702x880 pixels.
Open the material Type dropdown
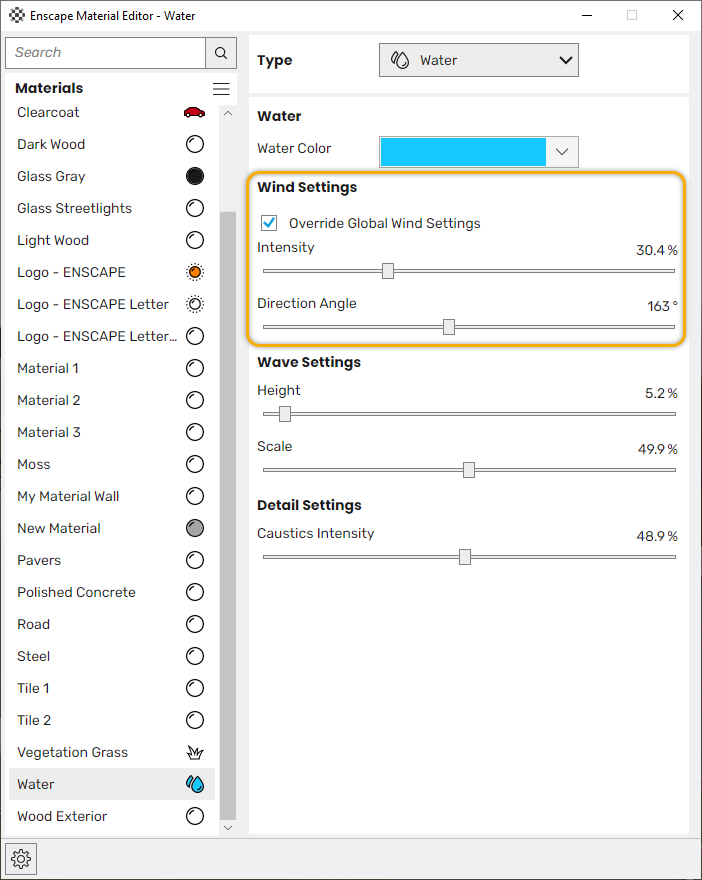coord(479,60)
